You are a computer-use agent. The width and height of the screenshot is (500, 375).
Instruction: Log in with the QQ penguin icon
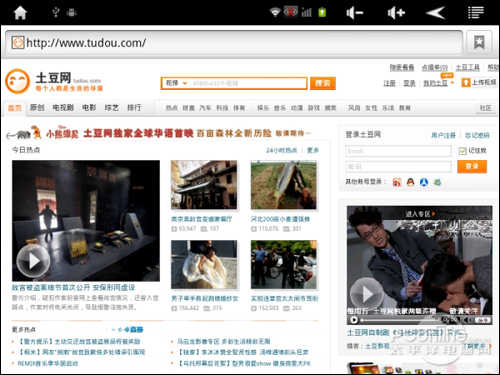click(x=410, y=182)
